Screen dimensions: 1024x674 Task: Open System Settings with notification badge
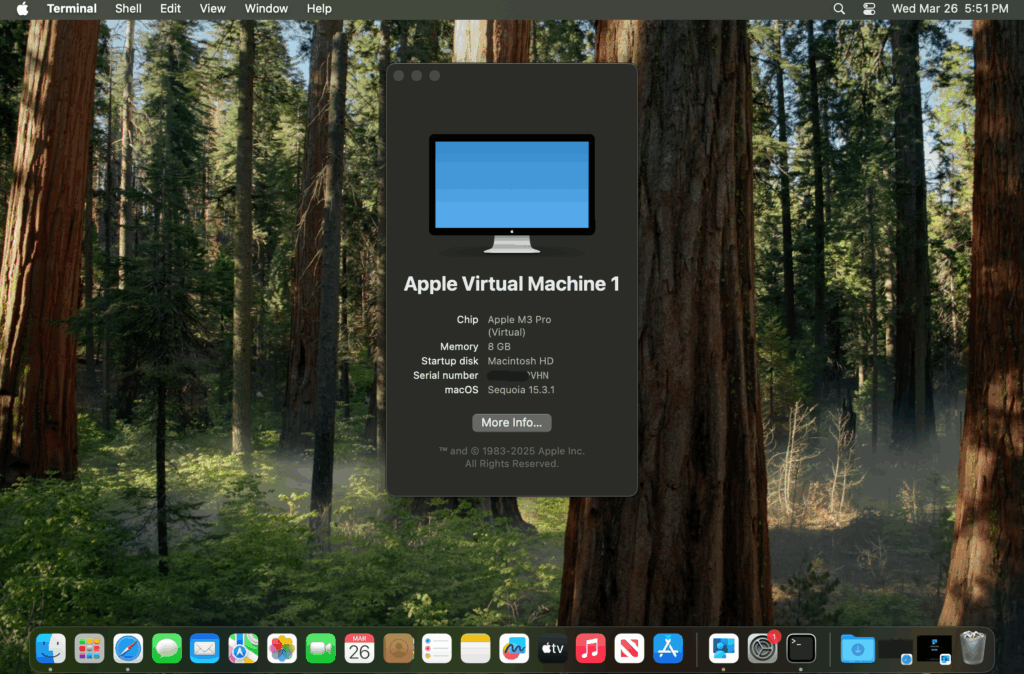(761, 648)
